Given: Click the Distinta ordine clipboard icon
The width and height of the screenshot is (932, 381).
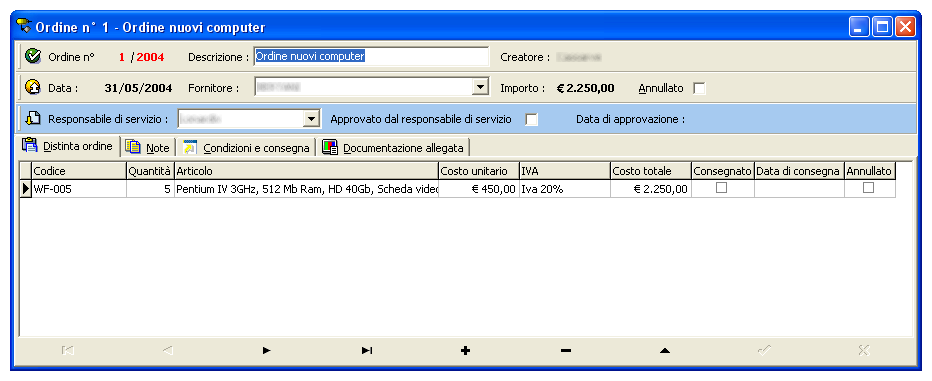Looking at the screenshot, I should [30, 146].
